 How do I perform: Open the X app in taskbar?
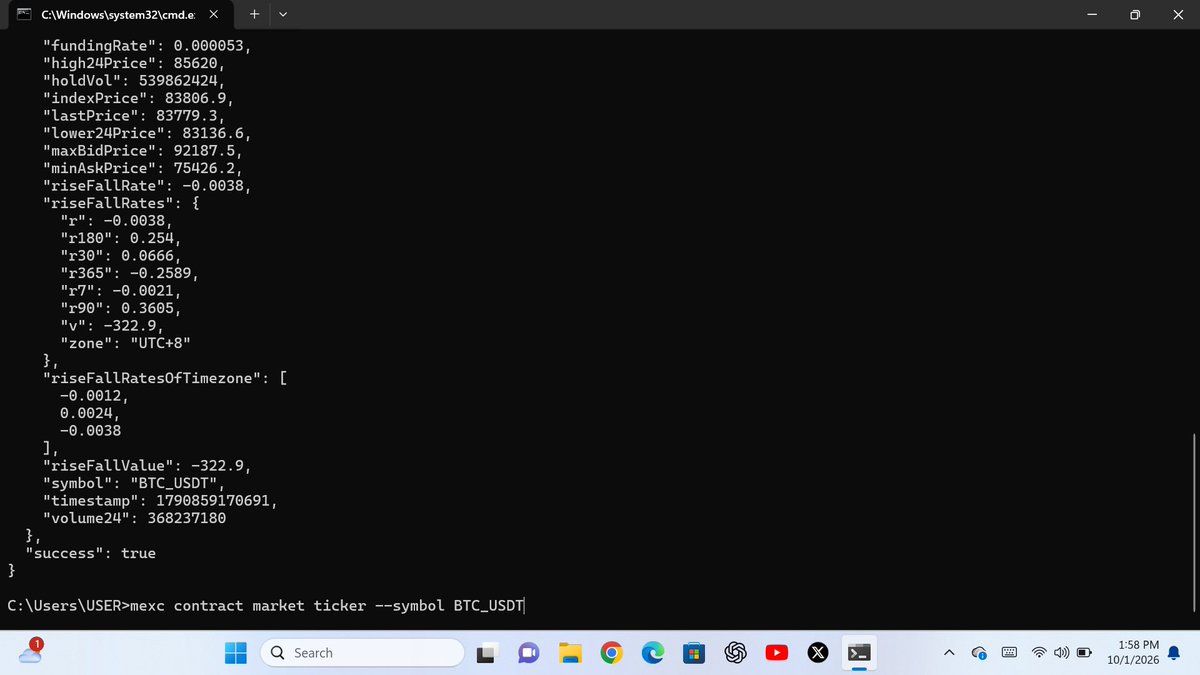coord(817,653)
